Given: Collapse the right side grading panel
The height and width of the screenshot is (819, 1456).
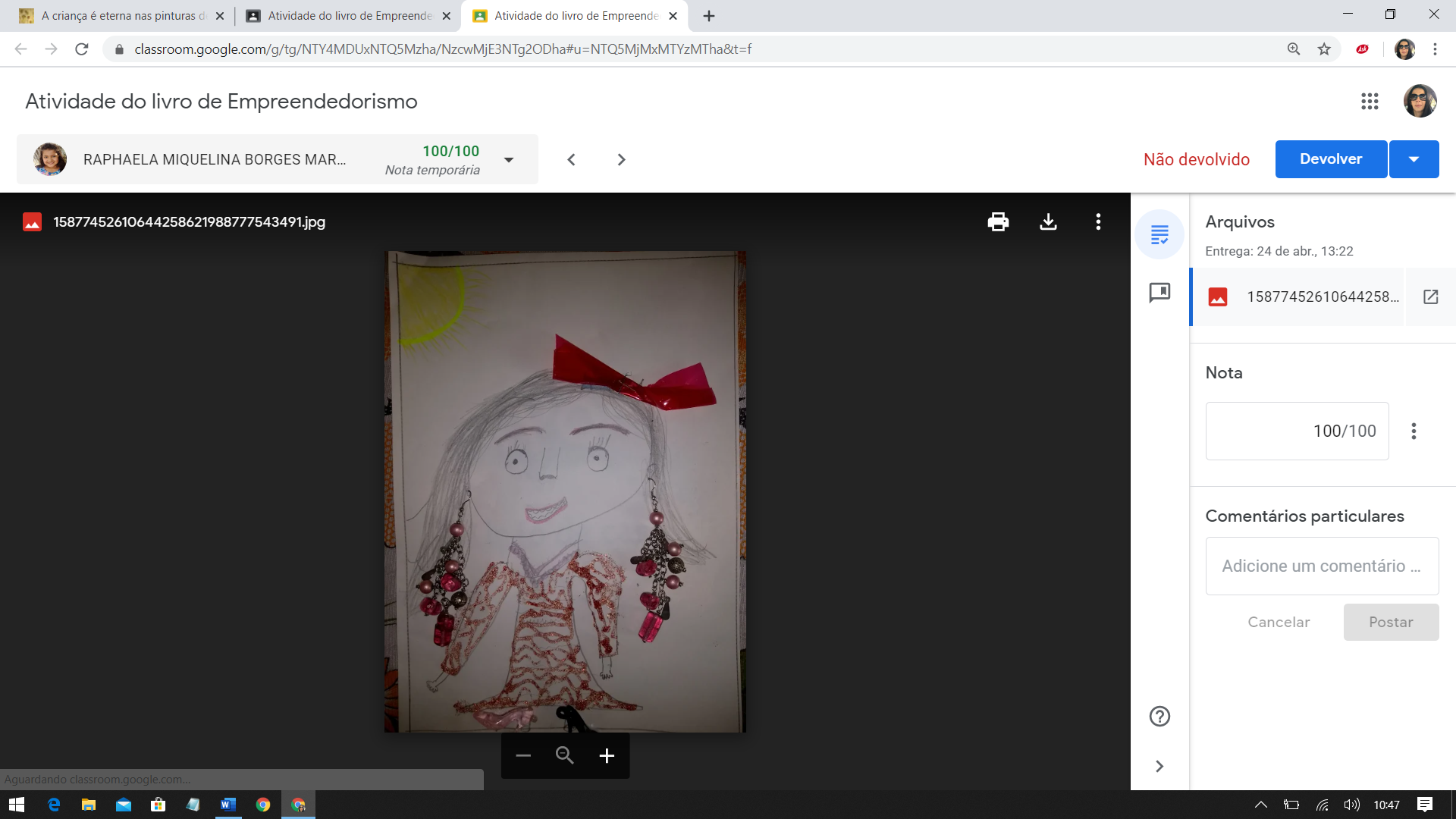Looking at the screenshot, I should [1159, 766].
